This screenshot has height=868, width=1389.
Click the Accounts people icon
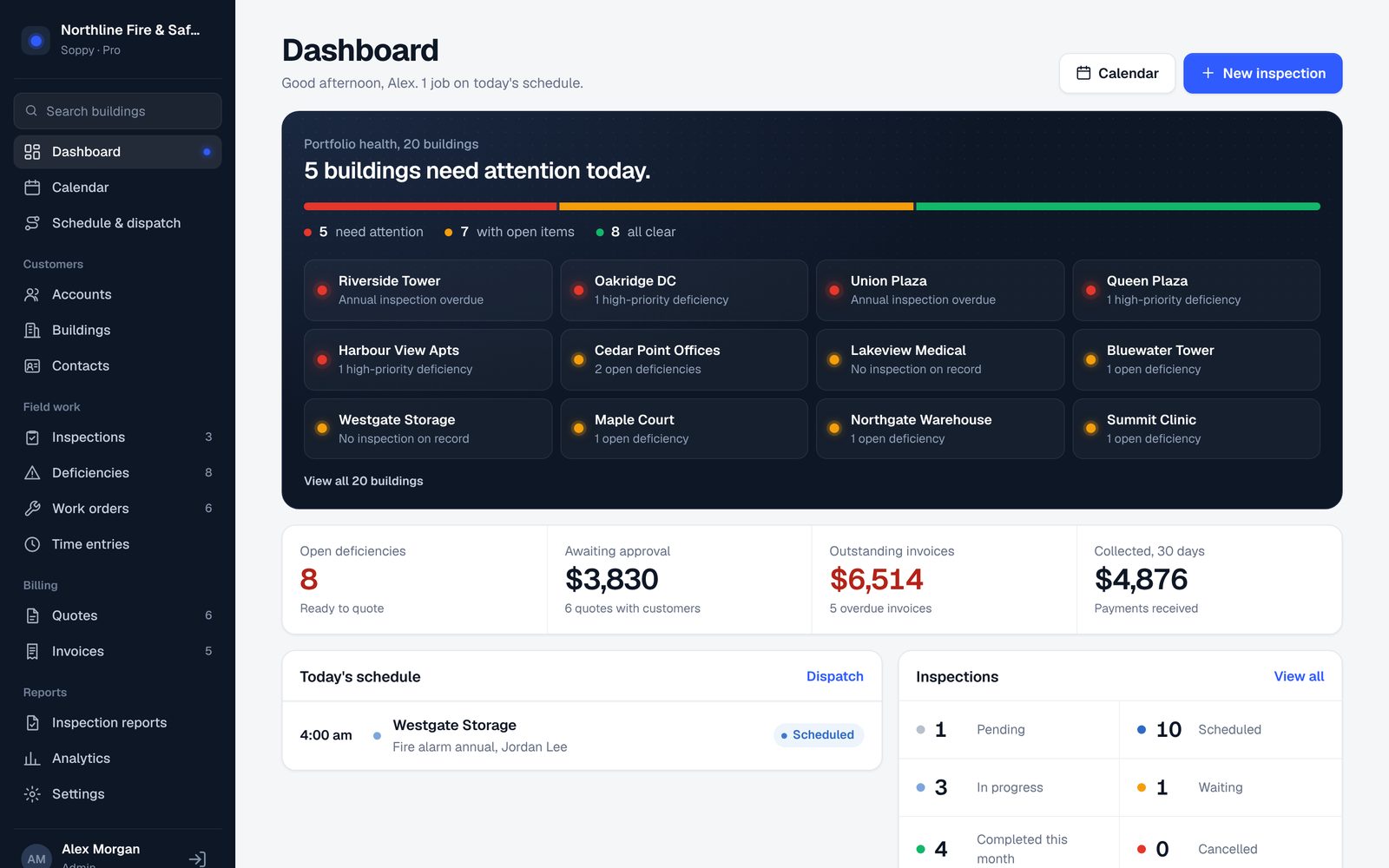(x=32, y=294)
